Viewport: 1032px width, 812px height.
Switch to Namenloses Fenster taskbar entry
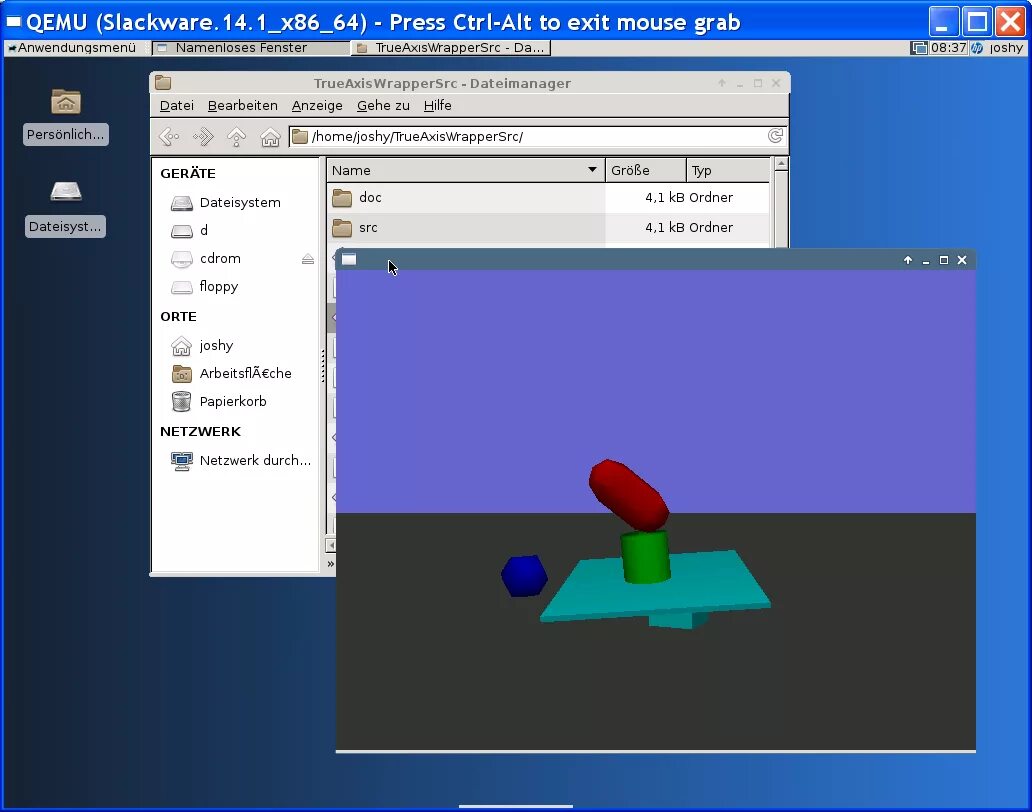[x=250, y=47]
